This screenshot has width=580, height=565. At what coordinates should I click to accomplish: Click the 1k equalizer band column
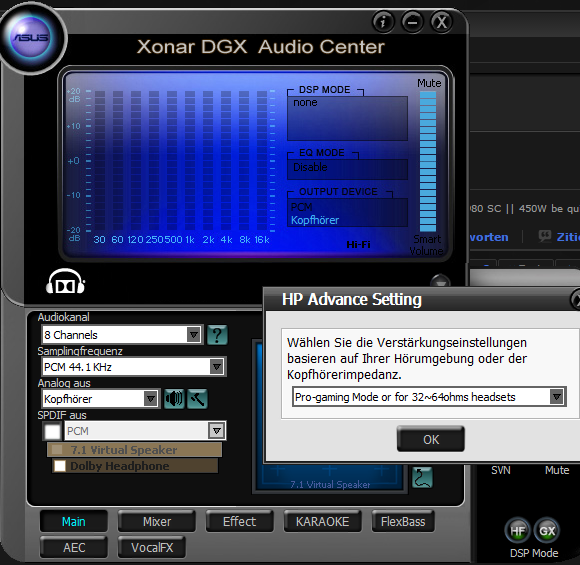190,161
